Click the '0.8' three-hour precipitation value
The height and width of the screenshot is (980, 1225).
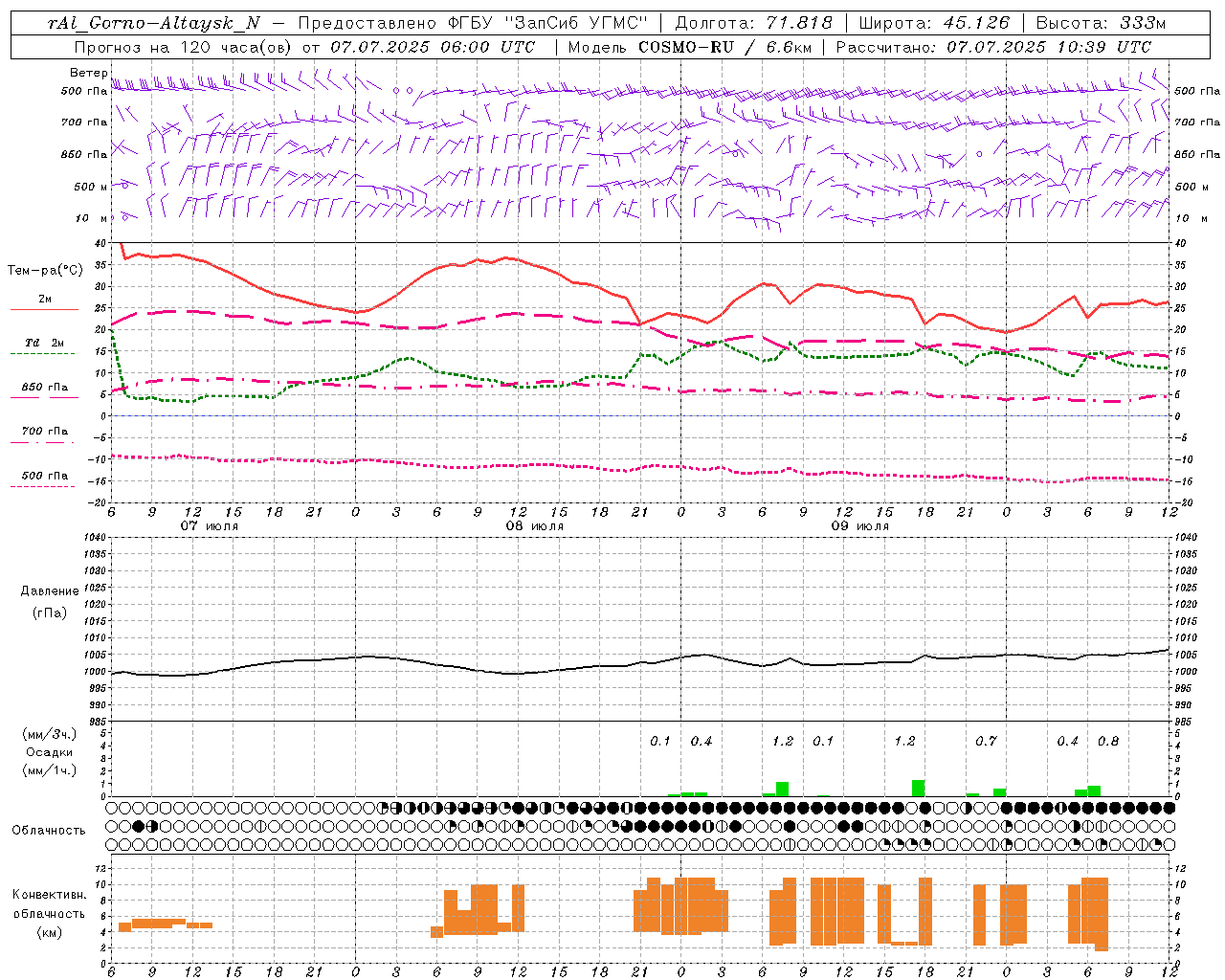pyautogui.click(x=1108, y=742)
